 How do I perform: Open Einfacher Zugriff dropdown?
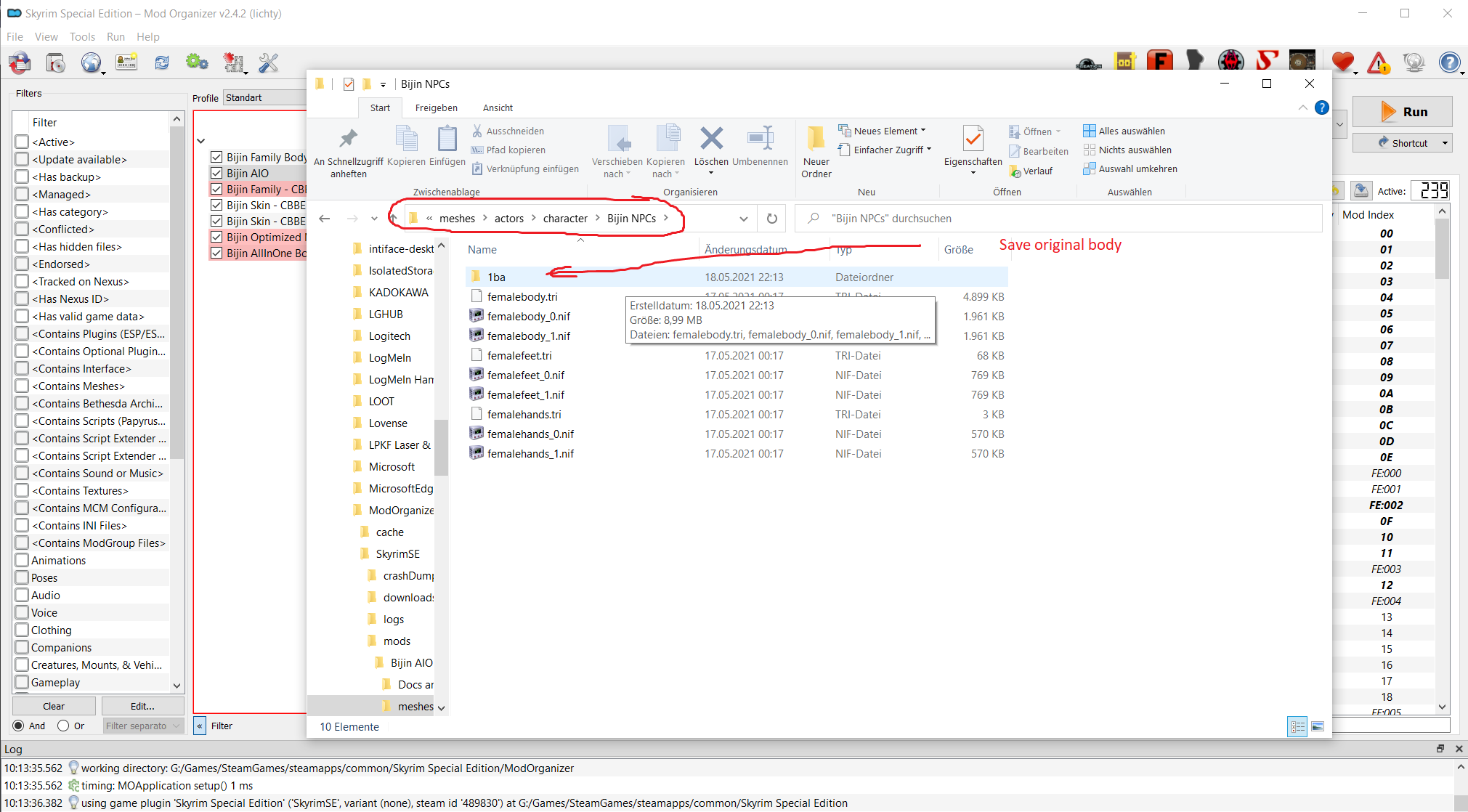click(885, 150)
